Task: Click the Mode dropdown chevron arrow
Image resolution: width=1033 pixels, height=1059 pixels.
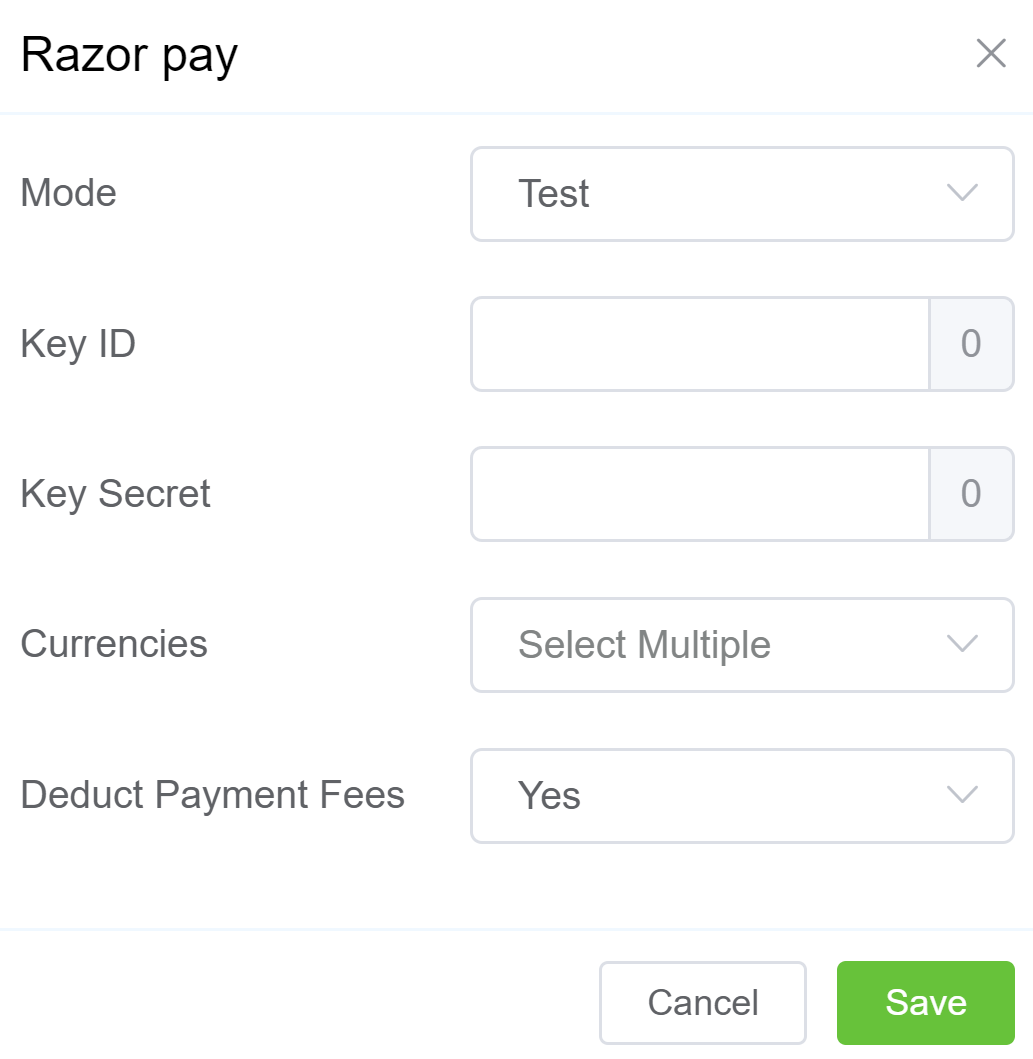Action: [961, 194]
